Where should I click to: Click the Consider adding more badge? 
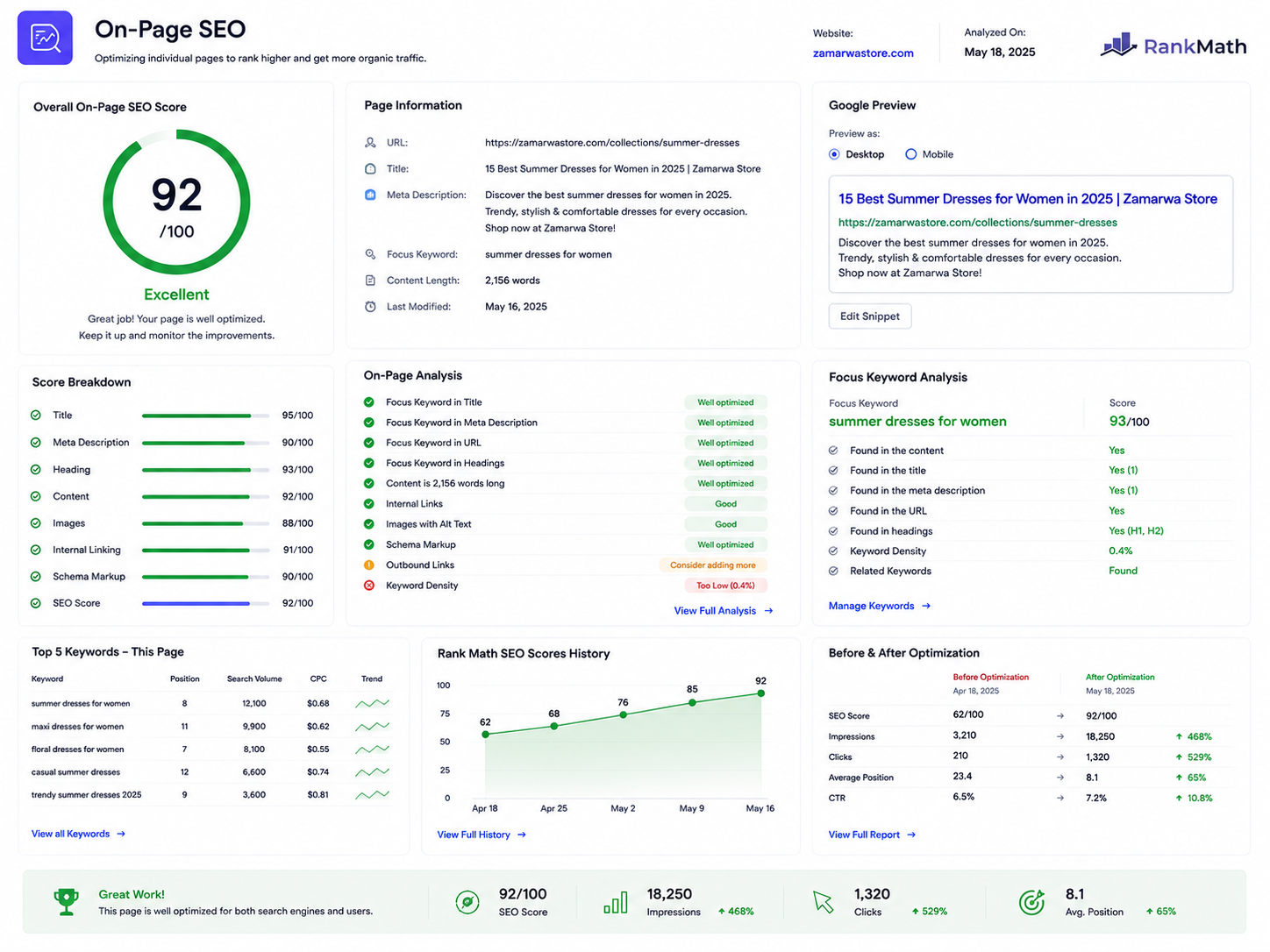pos(713,565)
